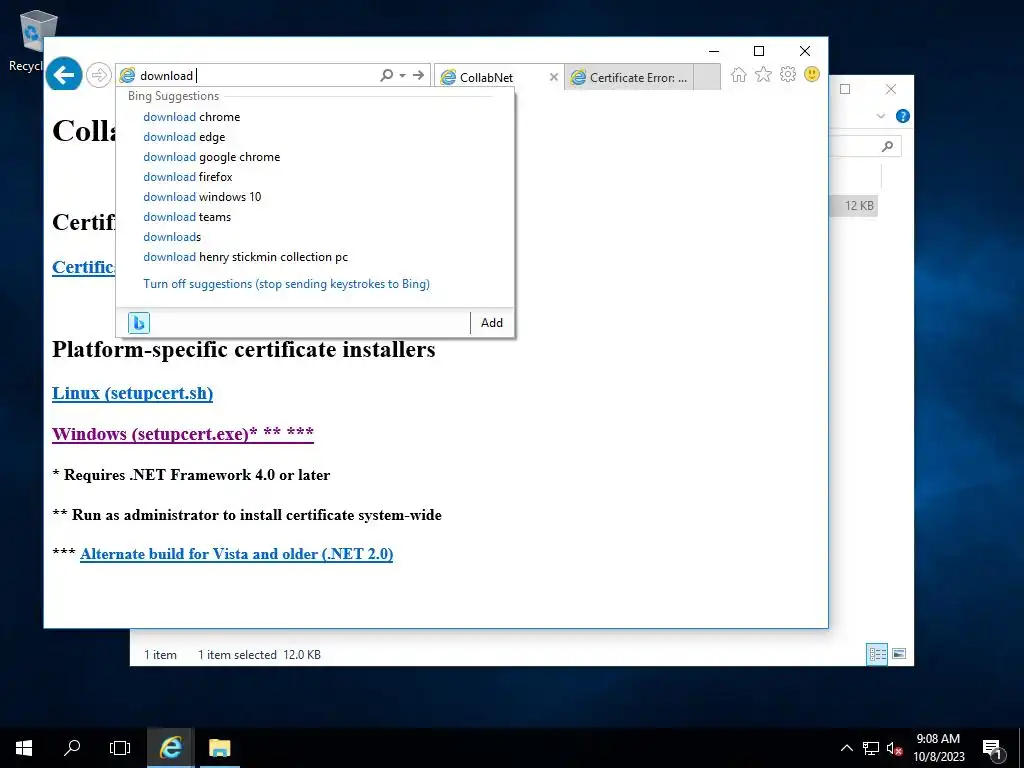This screenshot has height=768, width=1024.
Task: Select suggestion 'download firefox'
Action: point(187,177)
